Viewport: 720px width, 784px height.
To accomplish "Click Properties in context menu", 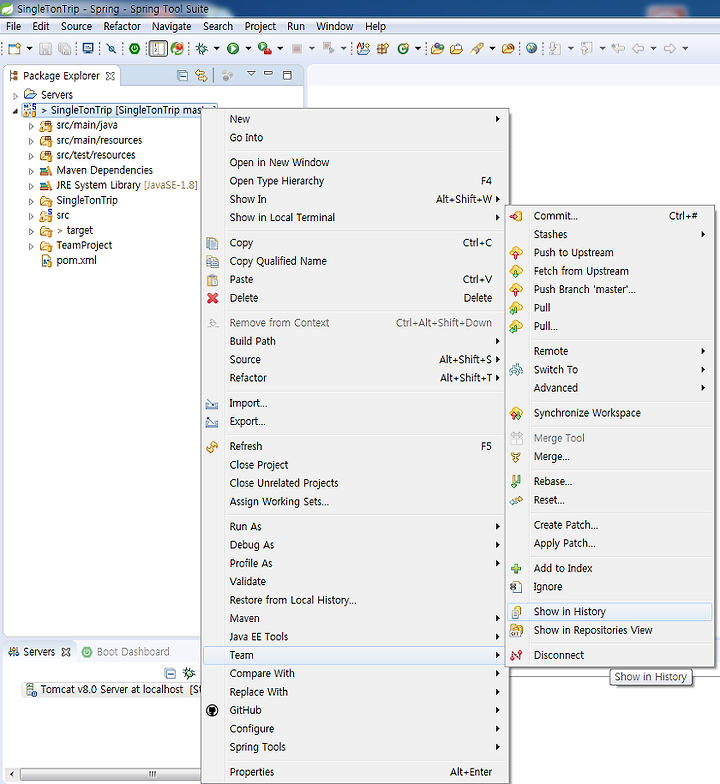I will [353, 772].
